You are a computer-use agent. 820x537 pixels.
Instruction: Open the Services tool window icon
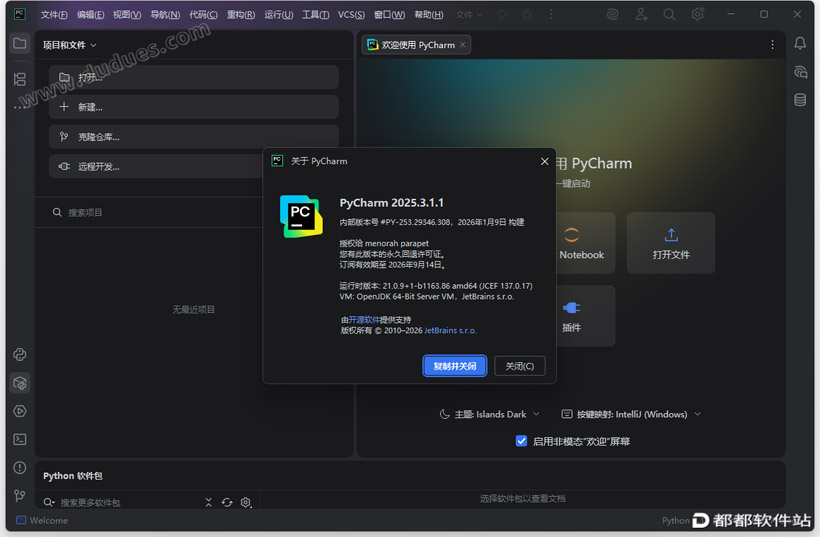pyautogui.click(x=20, y=412)
